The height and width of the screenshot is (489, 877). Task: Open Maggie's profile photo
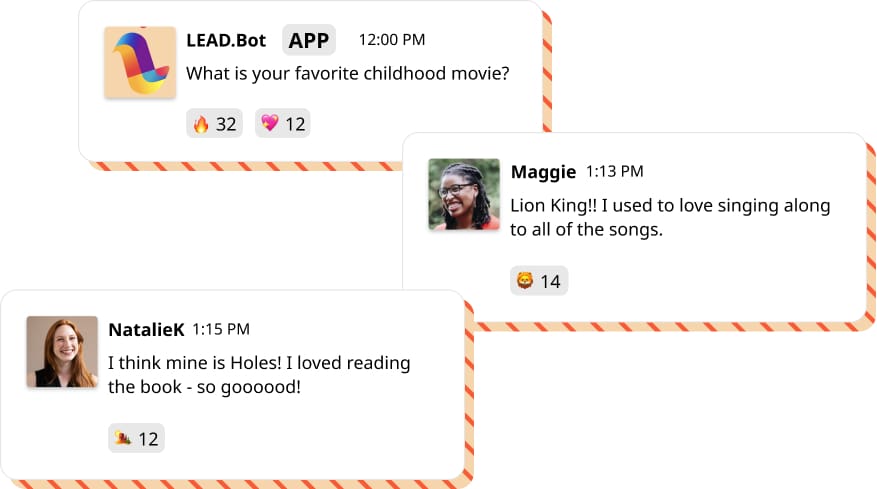click(x=464, y=194)
